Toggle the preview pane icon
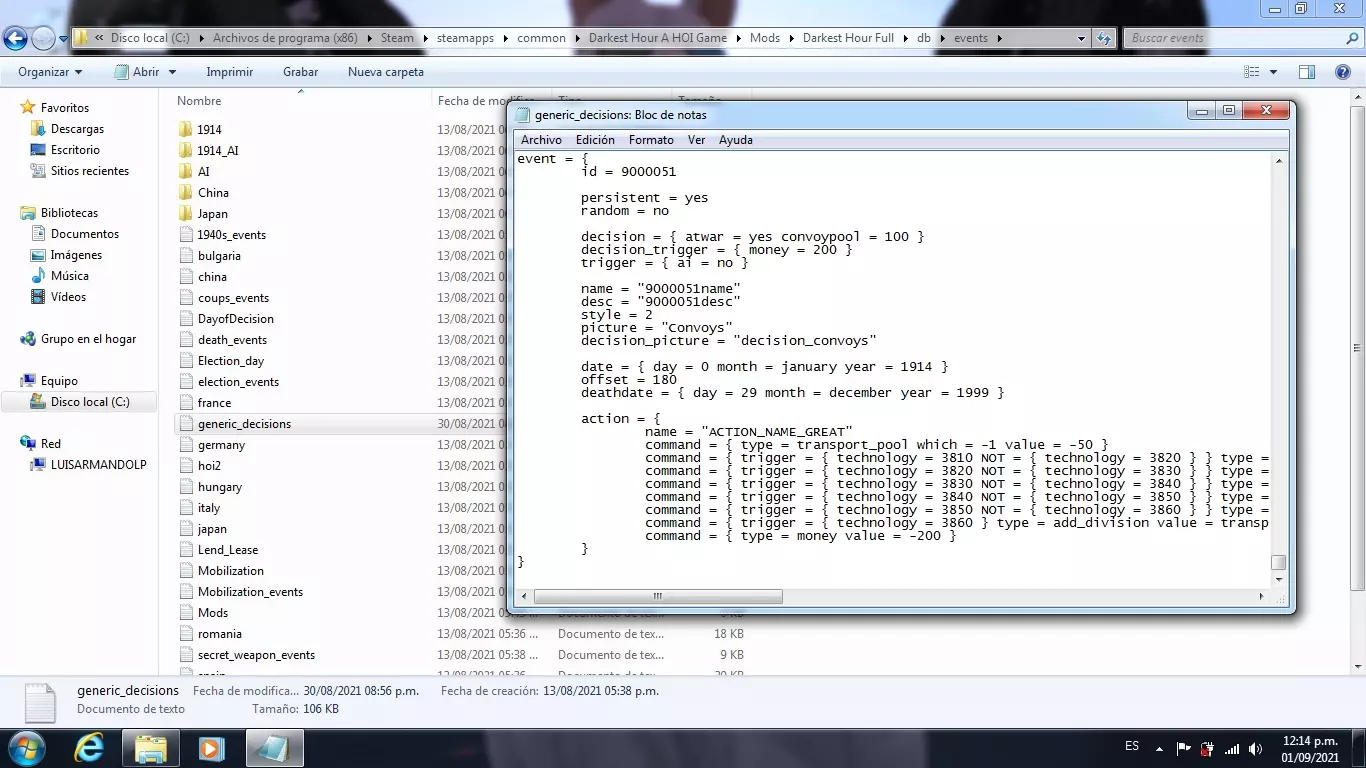Viewport: 1366px width, 768px height. point(1306,72)
